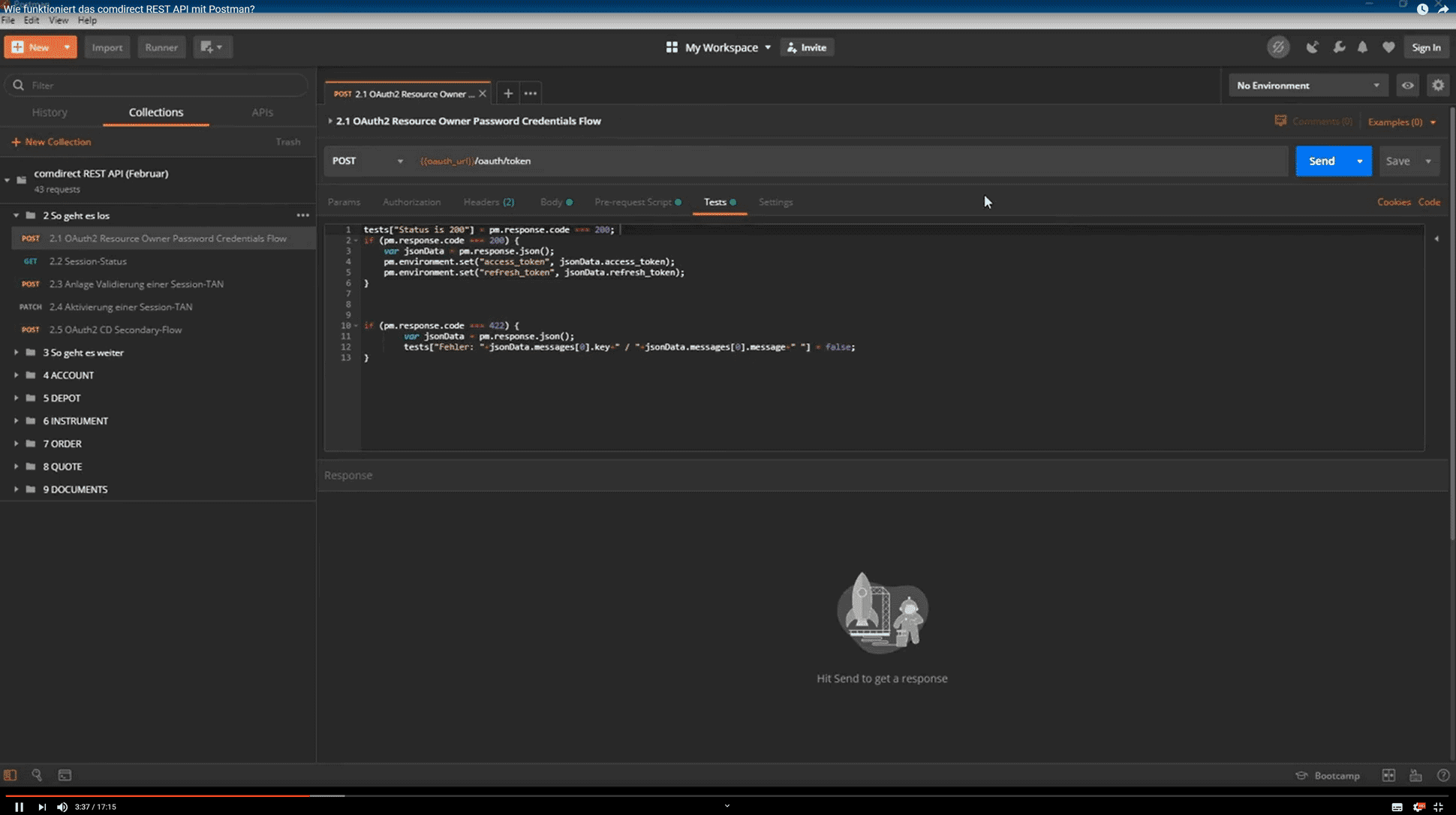Click the share arrow icon
This screenshot has height=815, width=1456.
1443,9
